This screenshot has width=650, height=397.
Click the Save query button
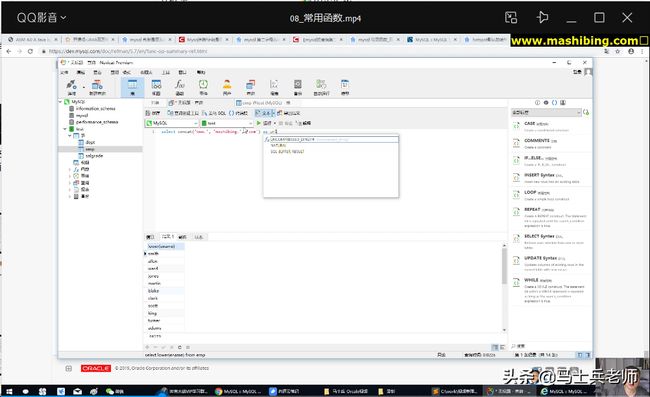[x=153, y=113]
